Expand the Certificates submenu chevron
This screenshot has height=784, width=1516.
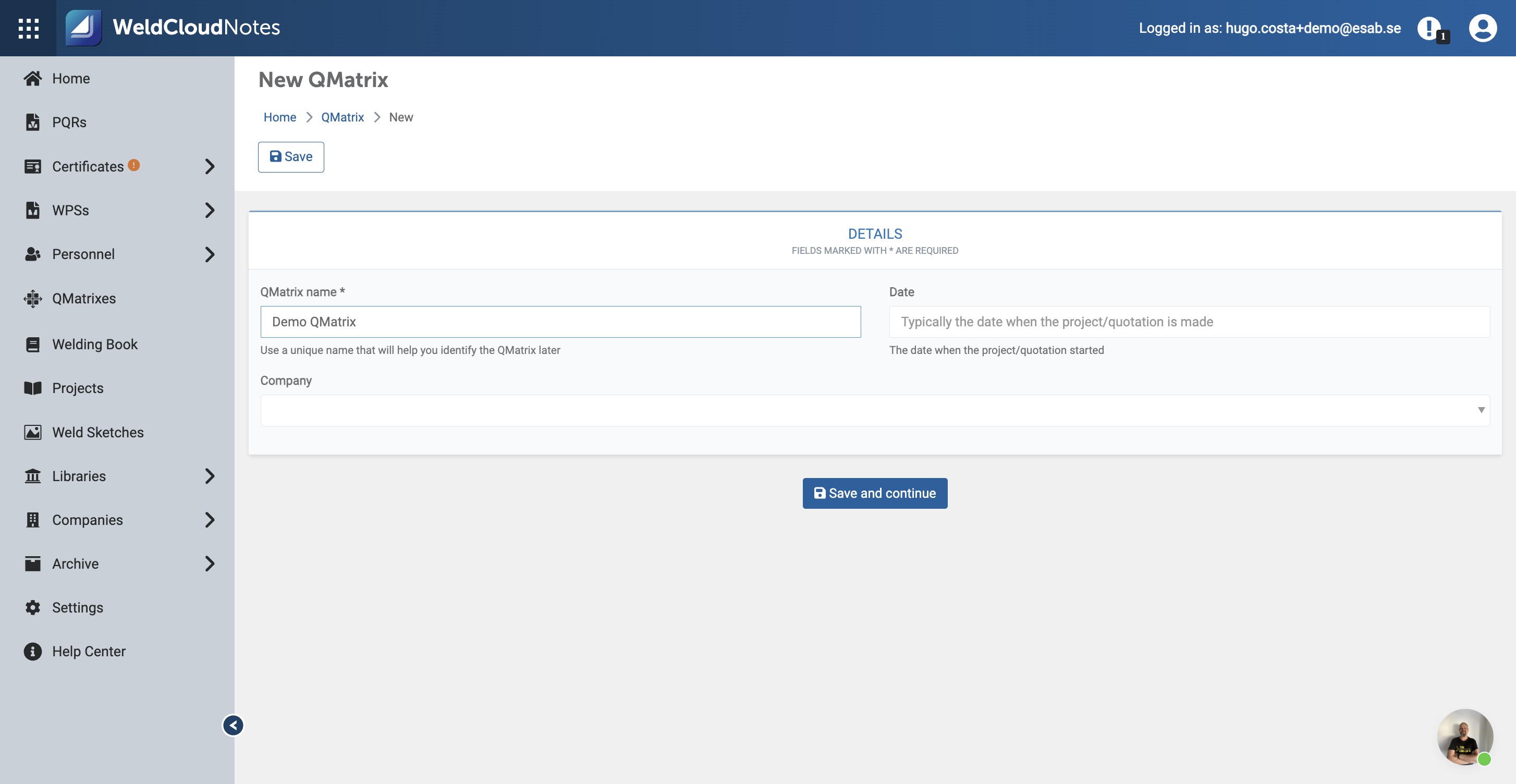210,167
